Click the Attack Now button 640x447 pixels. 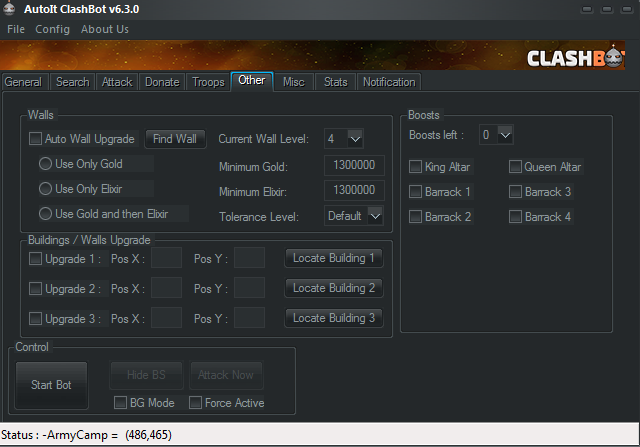tap(226, 375)
